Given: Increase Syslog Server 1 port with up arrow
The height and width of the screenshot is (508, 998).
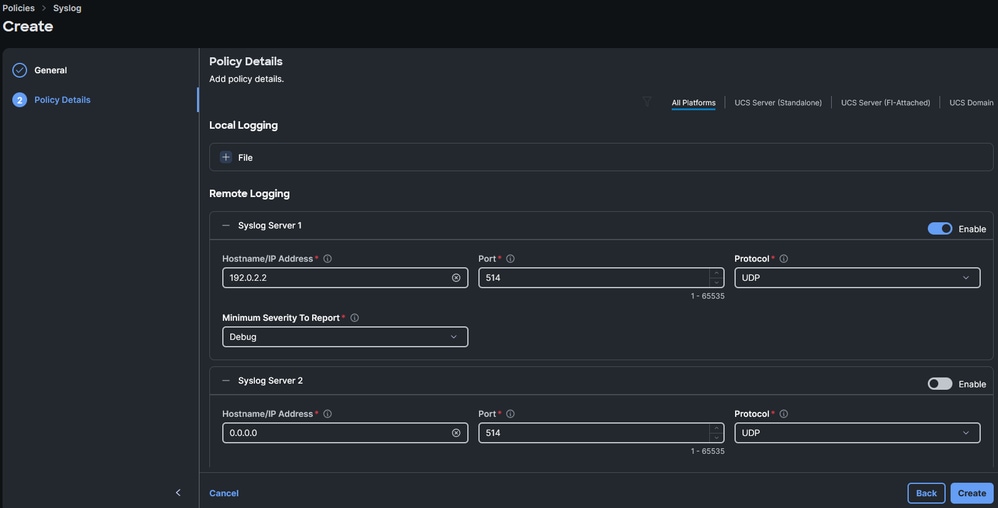Looking at the screenshot, I should point(716,273).
